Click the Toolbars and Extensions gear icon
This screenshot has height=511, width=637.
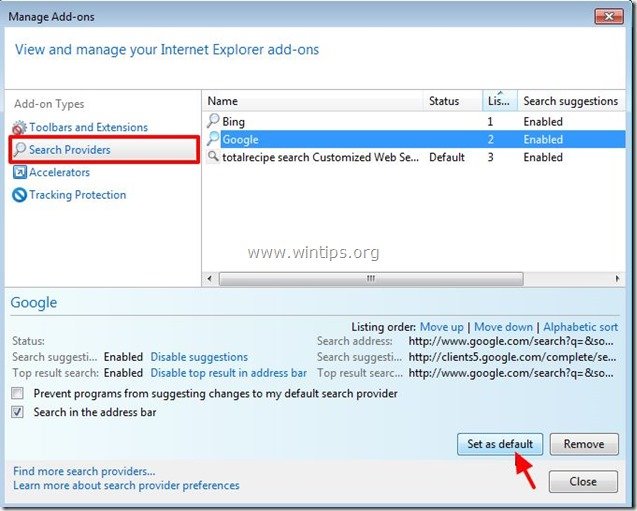(20, 128)
